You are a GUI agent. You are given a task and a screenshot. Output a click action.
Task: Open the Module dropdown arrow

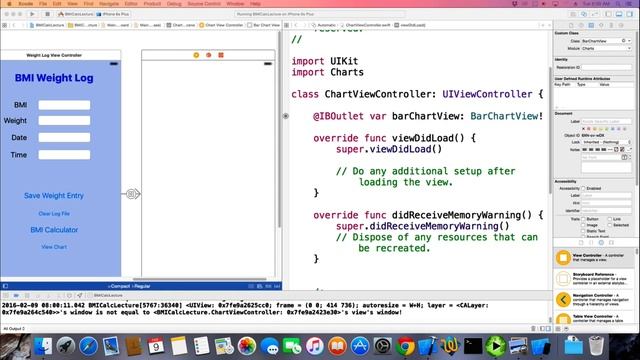click(629, 48)
